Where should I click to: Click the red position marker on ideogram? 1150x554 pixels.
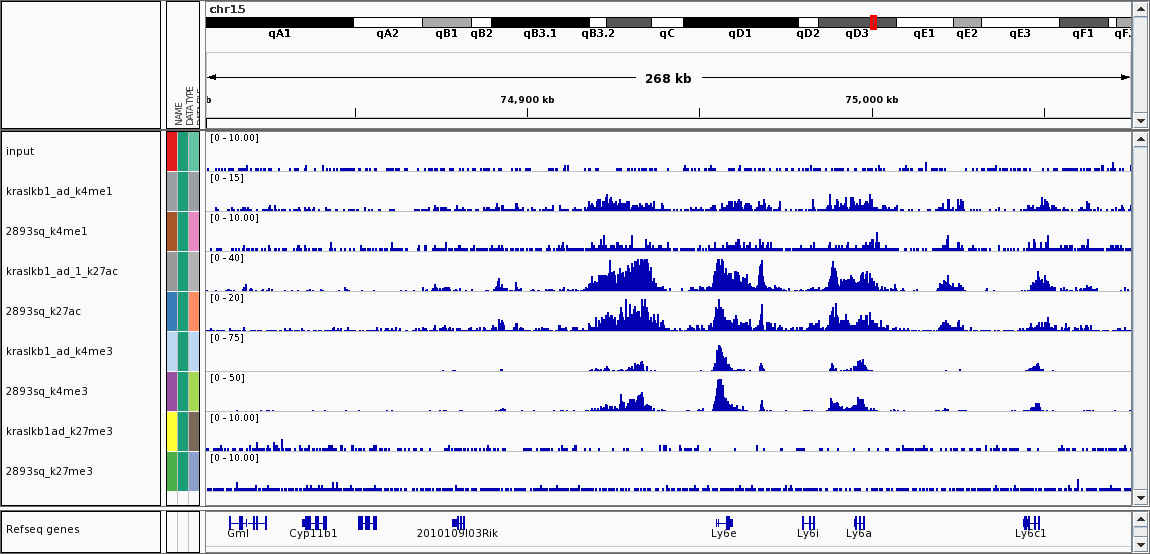click(x=873, y=22)
